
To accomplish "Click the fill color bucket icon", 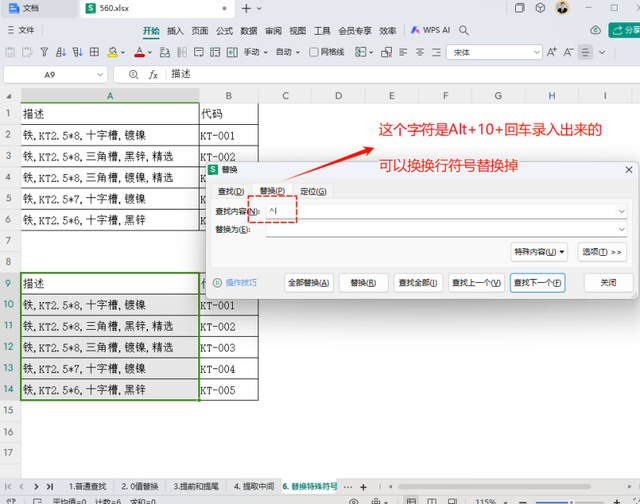I will pos(112,52).
